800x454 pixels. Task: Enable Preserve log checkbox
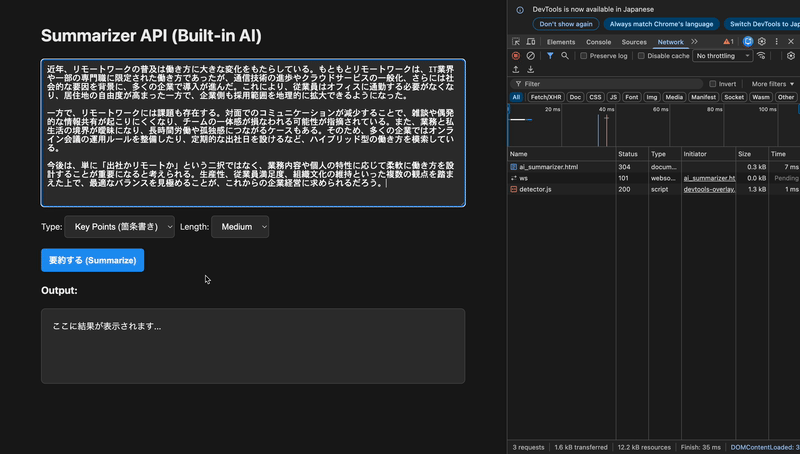(584, 56)
